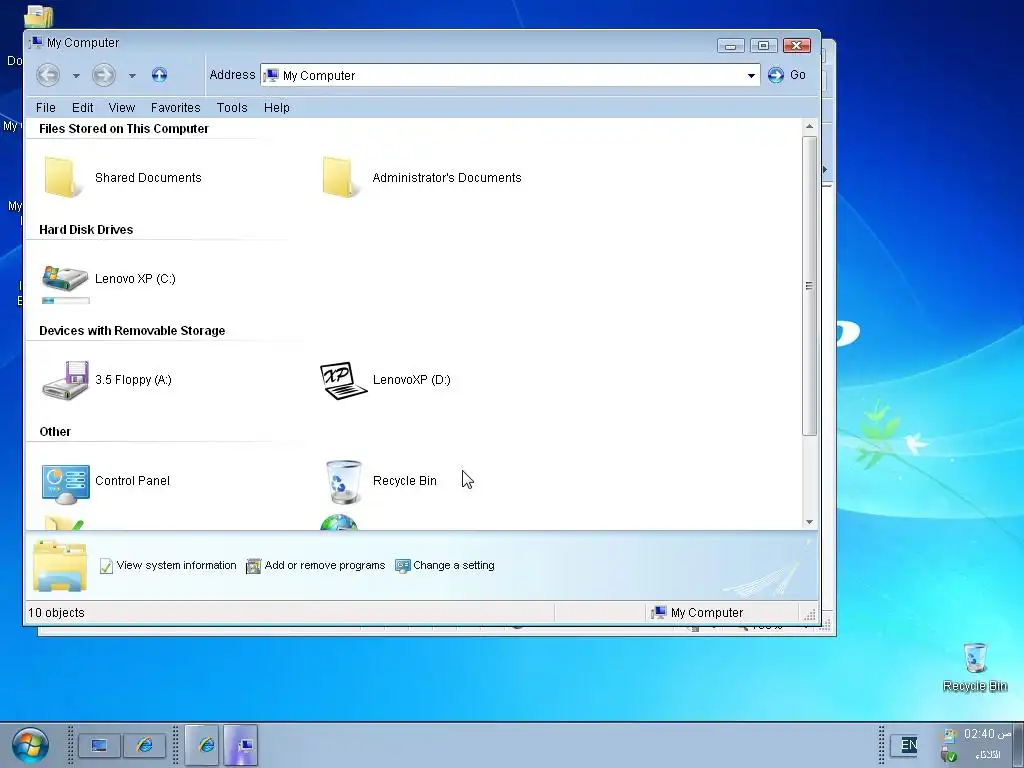
Task: Click the scrollbar down arrow in My Computer
Action: point(810,522)
